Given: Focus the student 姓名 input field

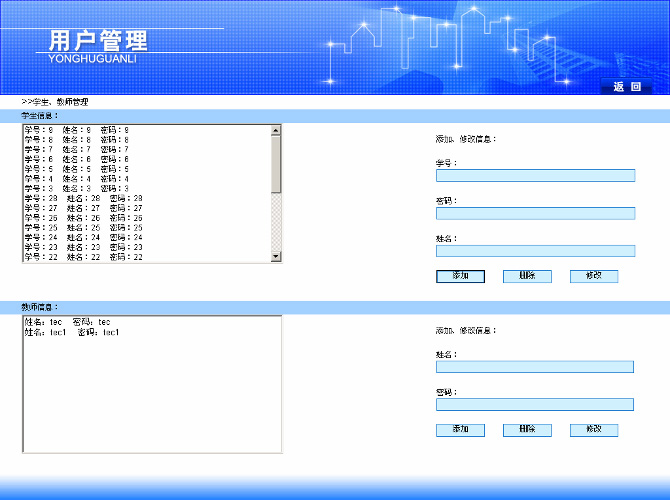Looking at the screenshot, I should (x=535, y=251).
